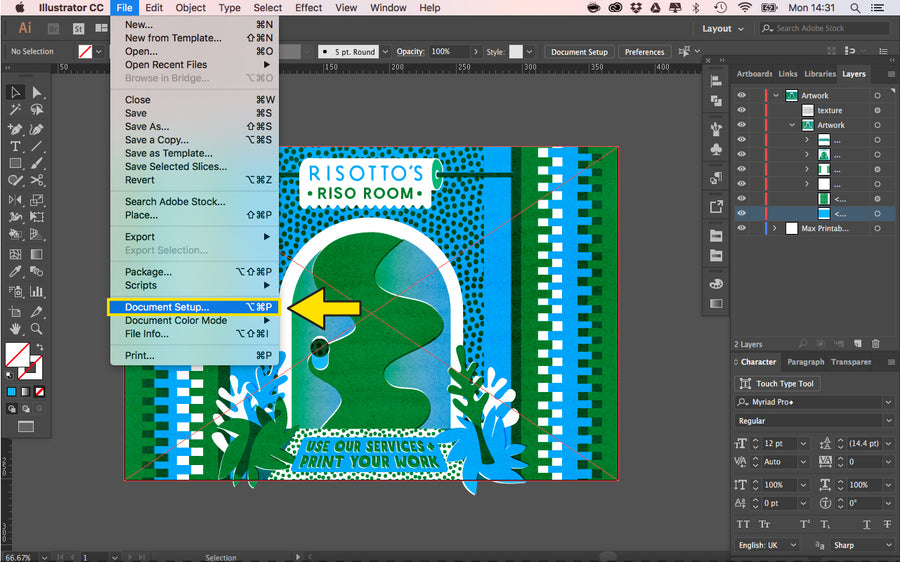Toggle visibility of the top Artwork layer

(742, 96)
